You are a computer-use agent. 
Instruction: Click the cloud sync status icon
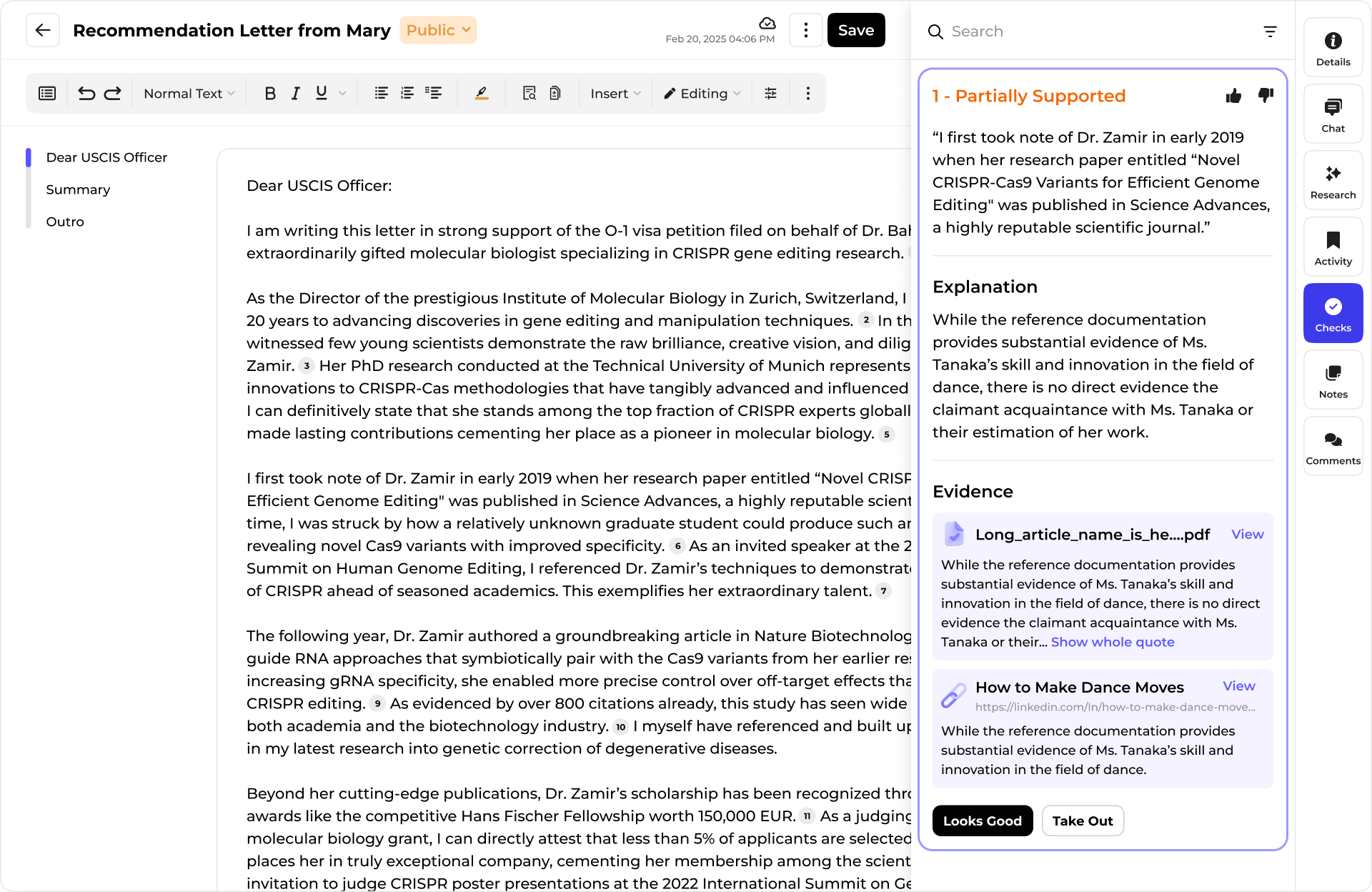[x=767, y=23]
